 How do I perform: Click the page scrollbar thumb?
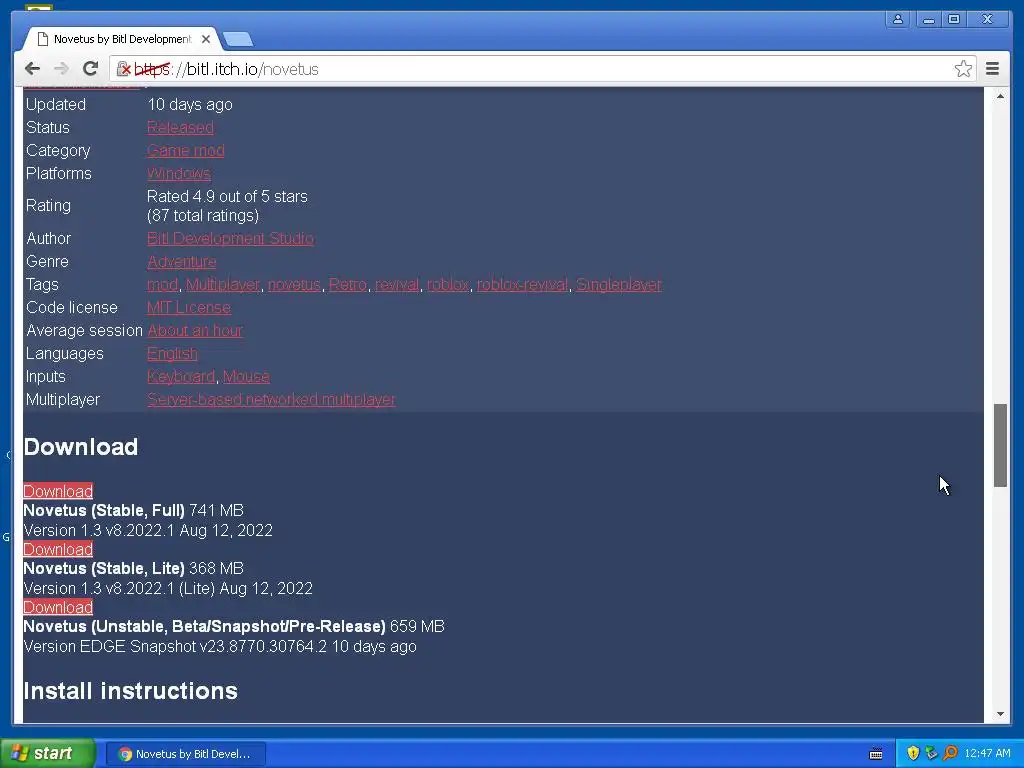pyautogui.click(x=1000, y=445)
